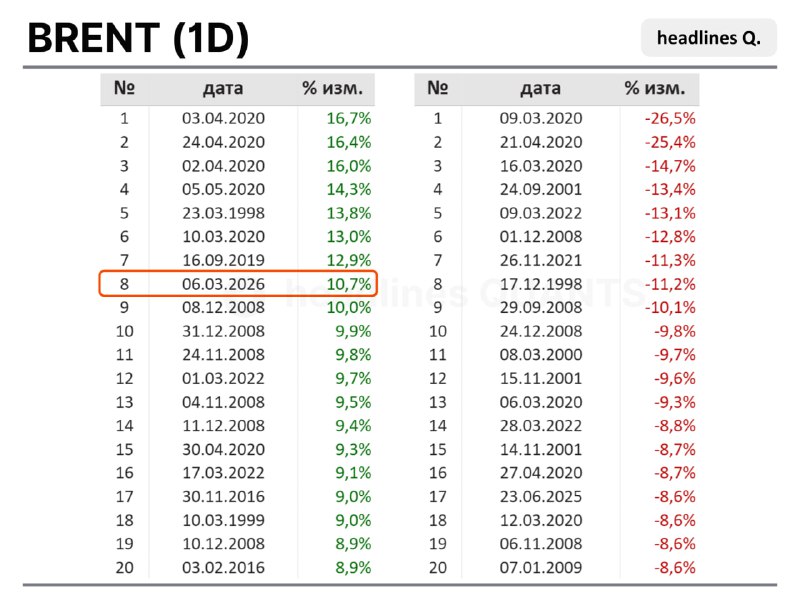Click the right table's дата header

[x=540, y=89]
